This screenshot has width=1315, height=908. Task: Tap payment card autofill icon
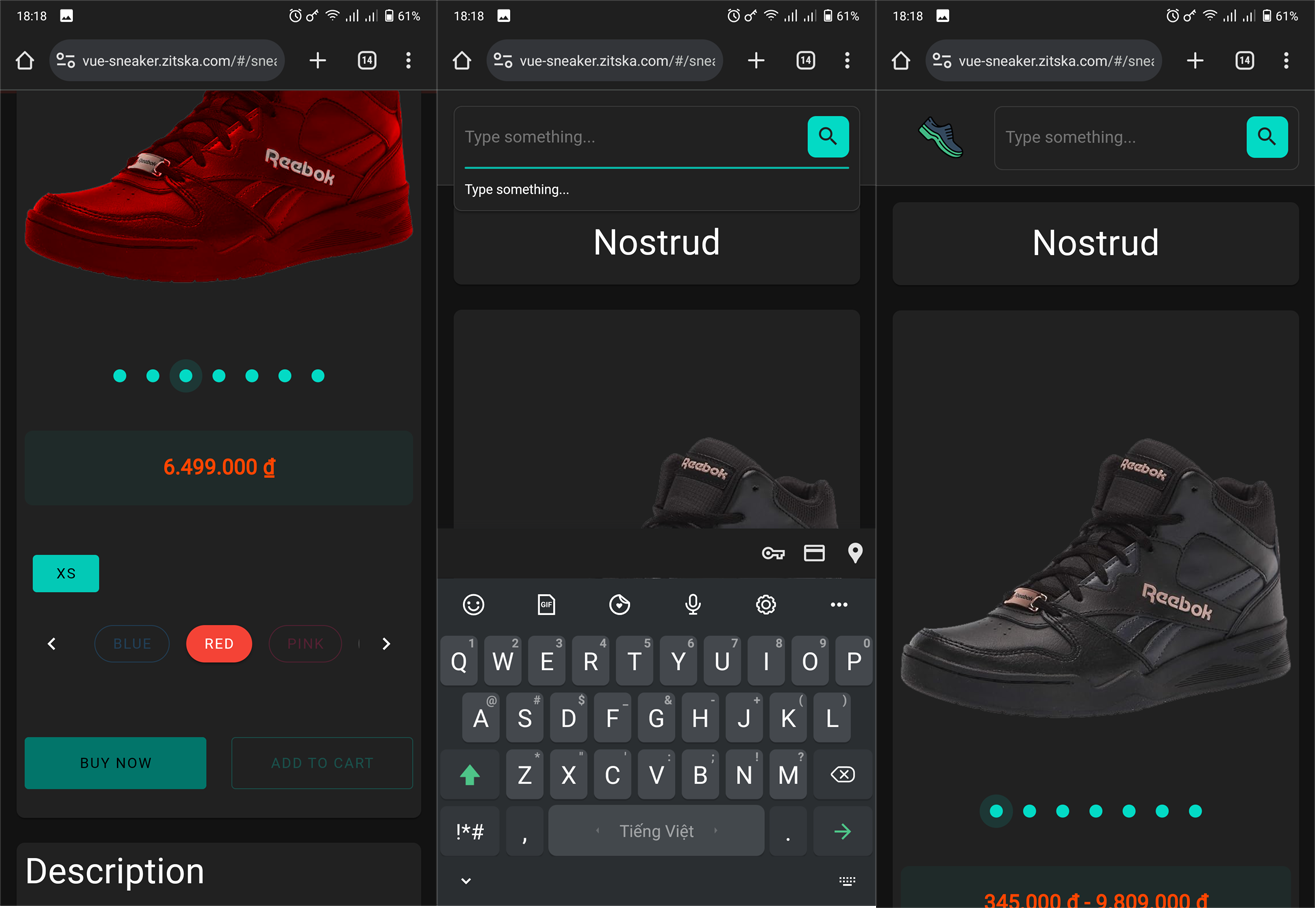(814, 553)
